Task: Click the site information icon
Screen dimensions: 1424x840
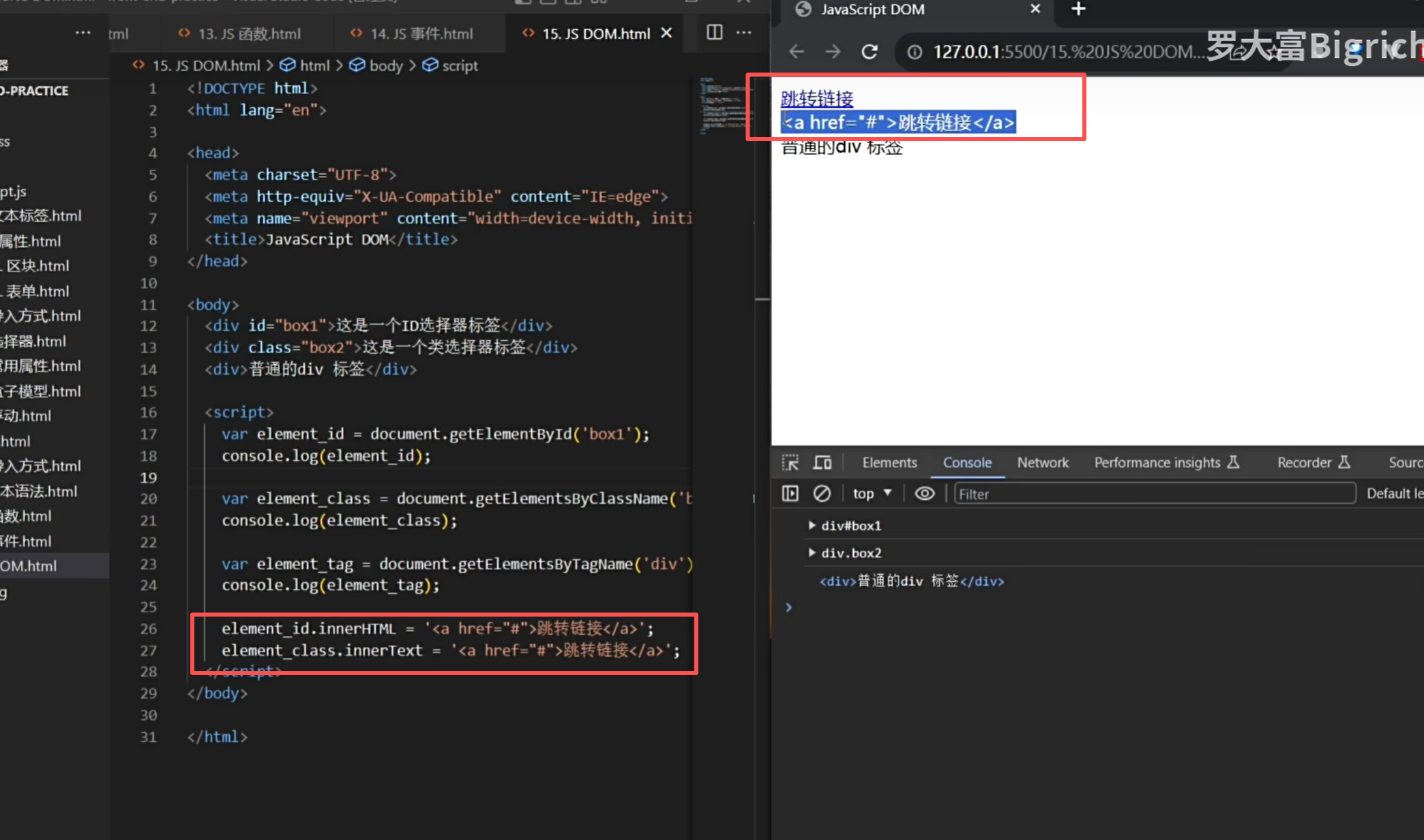Action: point(915,52)
